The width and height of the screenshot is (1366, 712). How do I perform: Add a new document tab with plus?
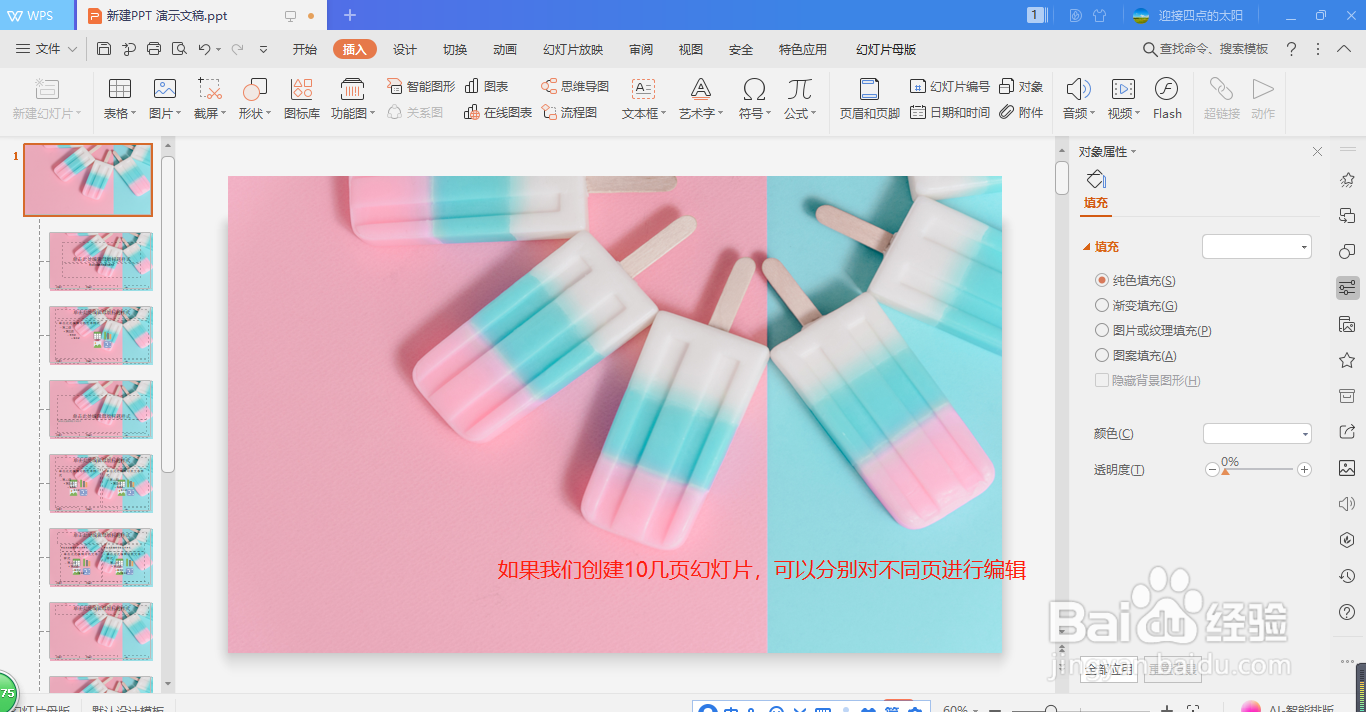tap(350, 15)
